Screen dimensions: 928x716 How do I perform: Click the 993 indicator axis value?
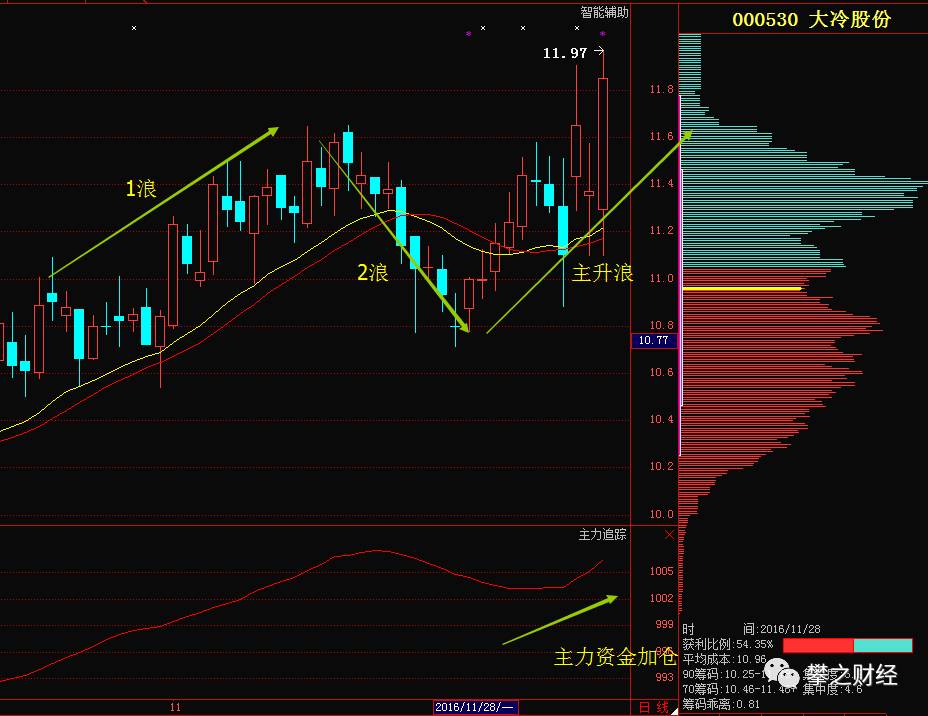tap(664, 678)
